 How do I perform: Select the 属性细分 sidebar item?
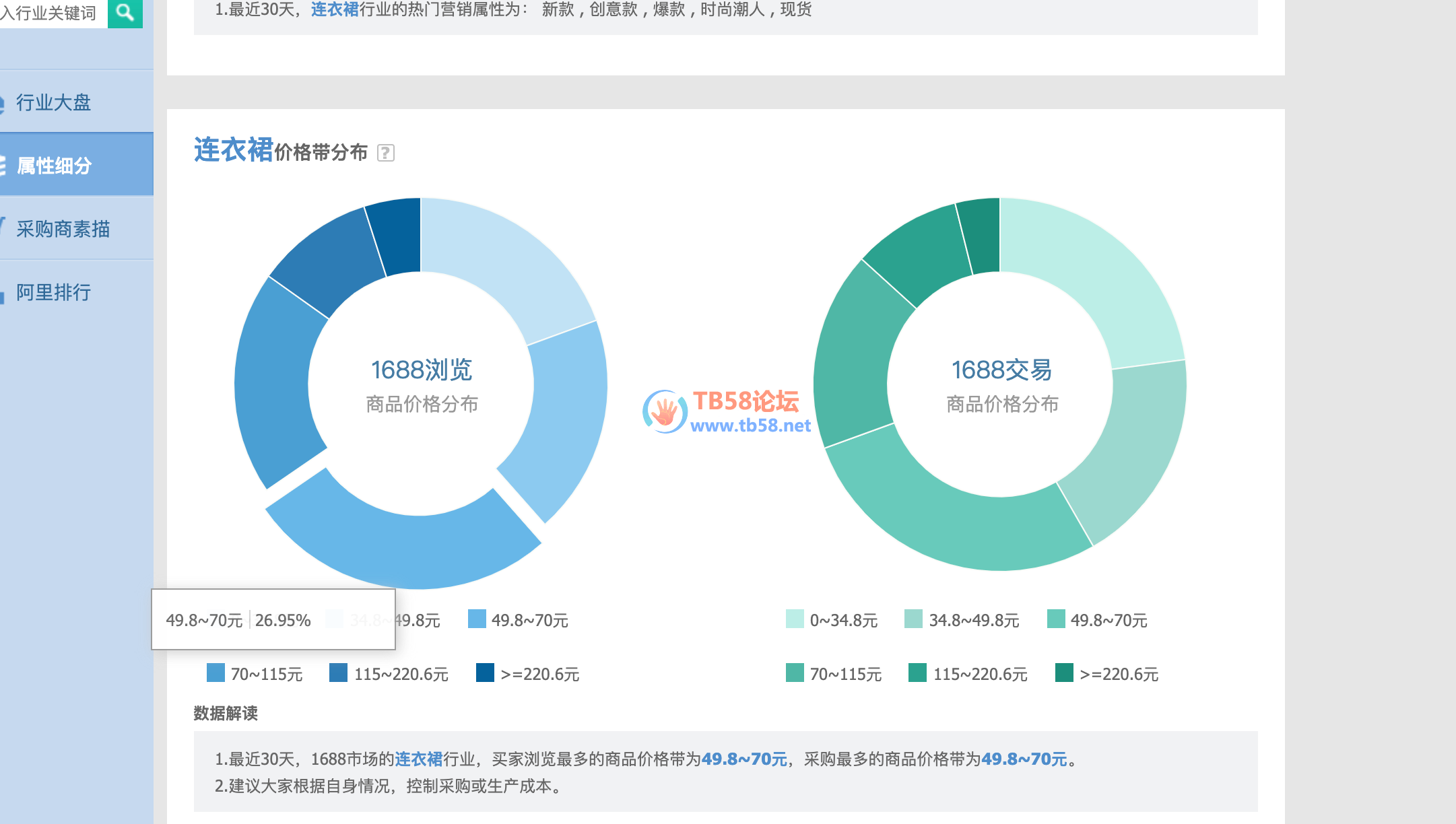(x=76, y=165)
